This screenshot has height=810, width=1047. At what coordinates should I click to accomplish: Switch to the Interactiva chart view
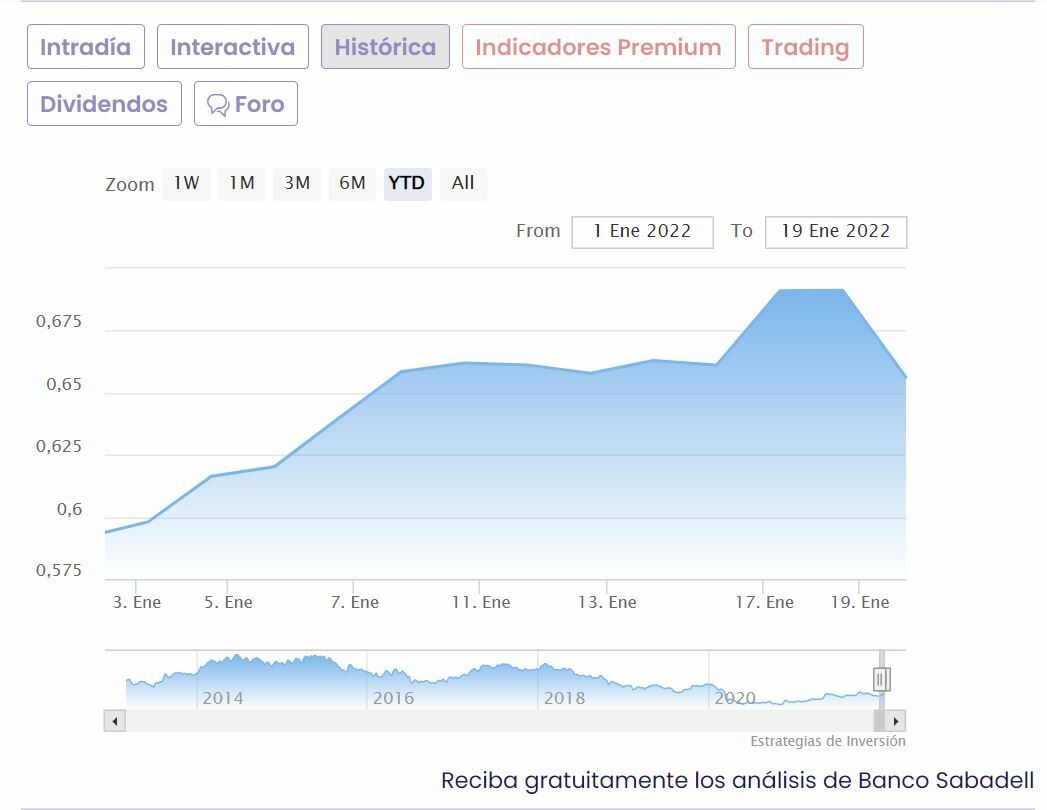tap(232, 47)
